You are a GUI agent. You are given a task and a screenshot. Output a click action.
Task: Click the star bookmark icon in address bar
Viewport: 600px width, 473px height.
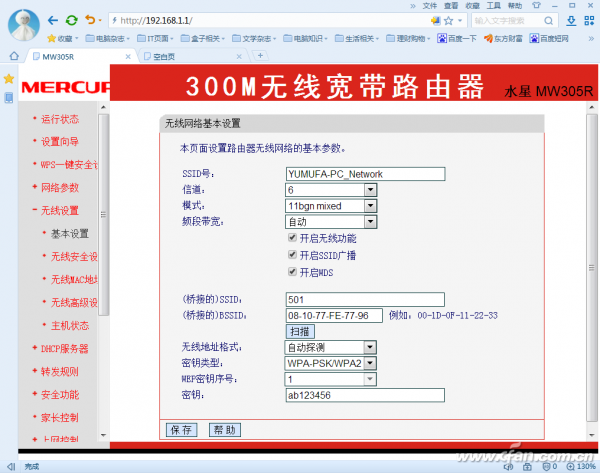pos(448,21)
